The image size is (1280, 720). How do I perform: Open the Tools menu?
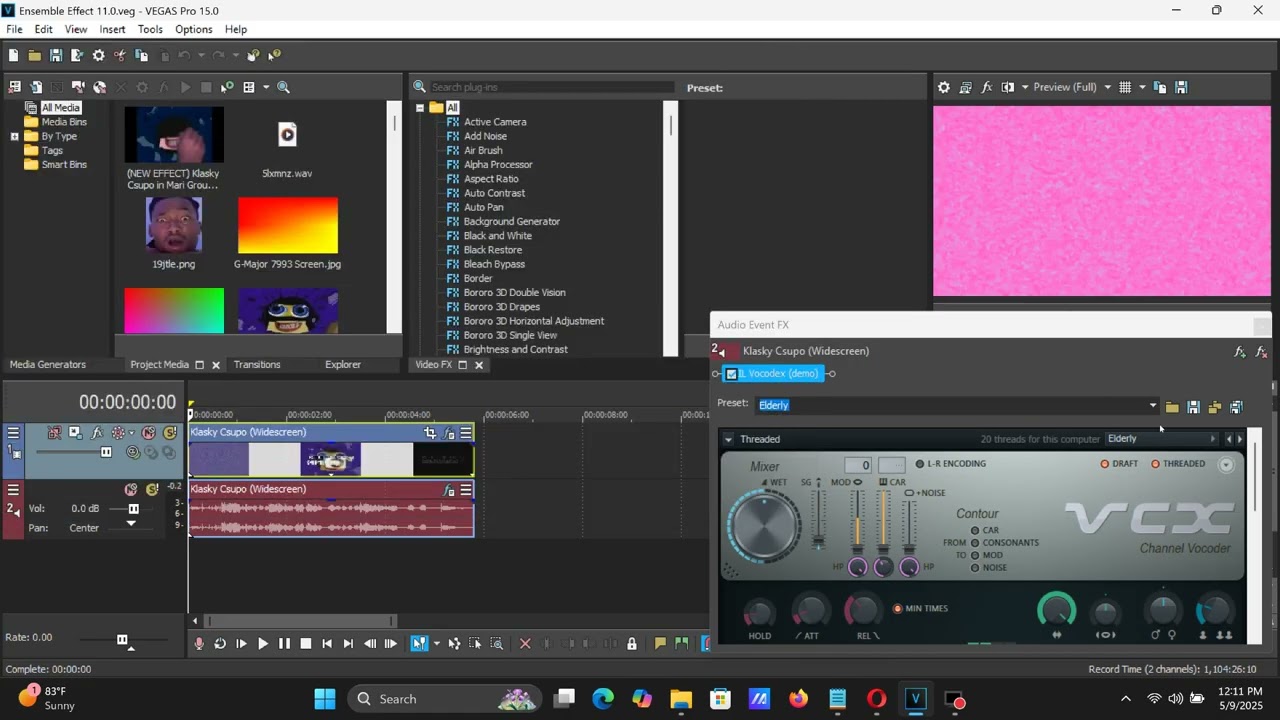pos(150,30)
